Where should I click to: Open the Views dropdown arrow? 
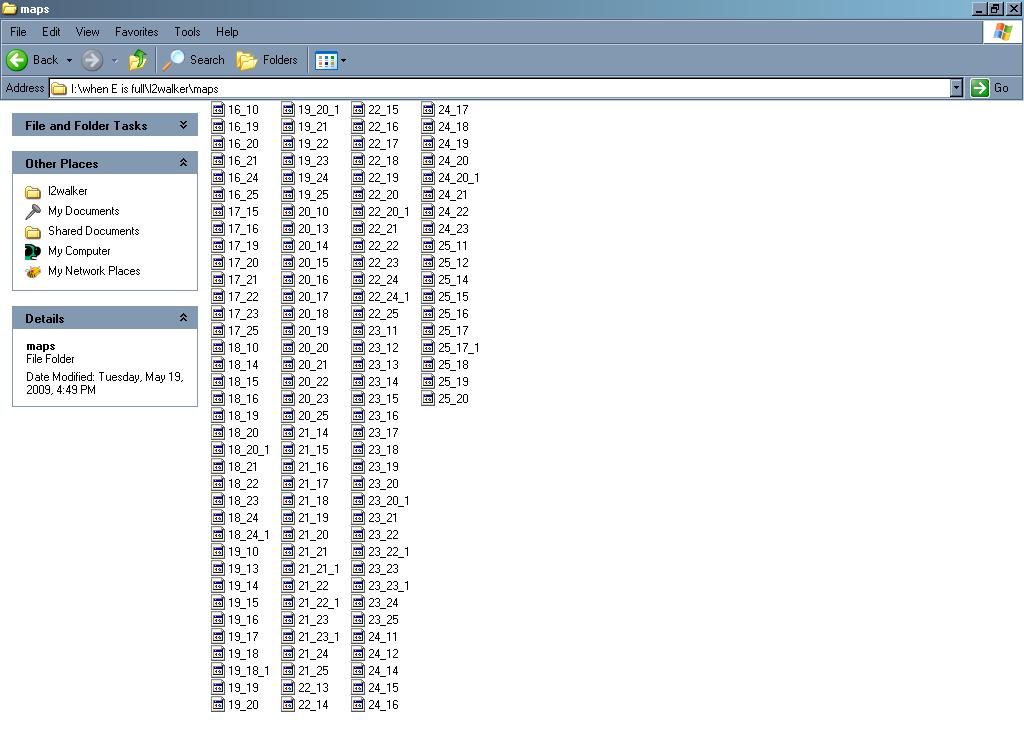[x=344, y=61]
